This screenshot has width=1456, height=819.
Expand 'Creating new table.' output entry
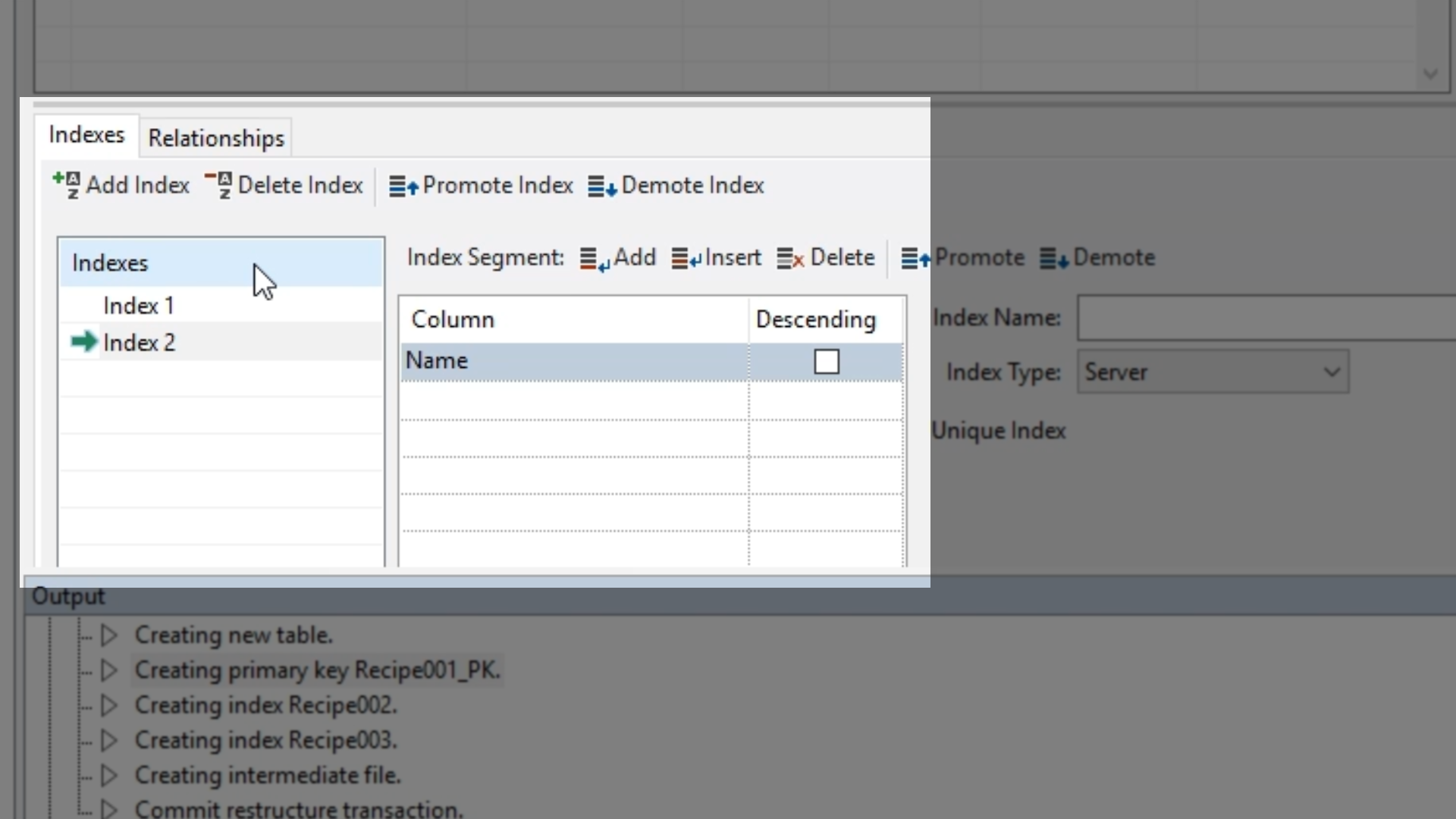[x=109, y=635]
